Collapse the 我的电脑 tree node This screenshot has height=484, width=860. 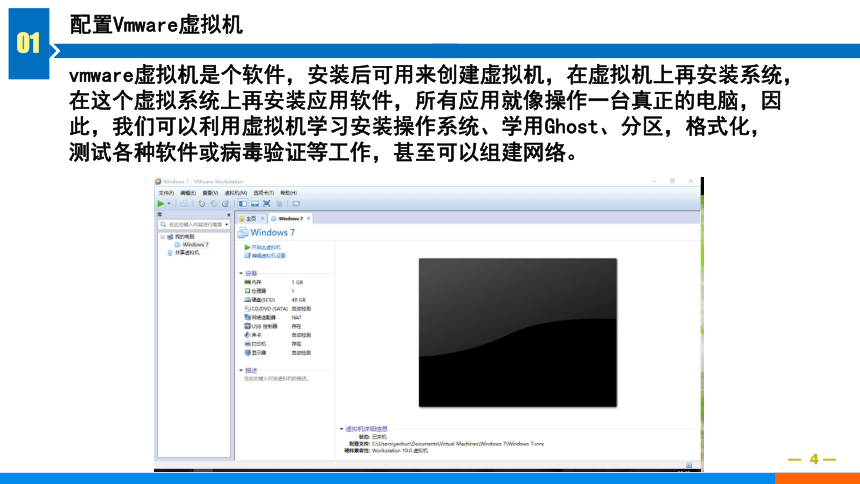[162, 237]
